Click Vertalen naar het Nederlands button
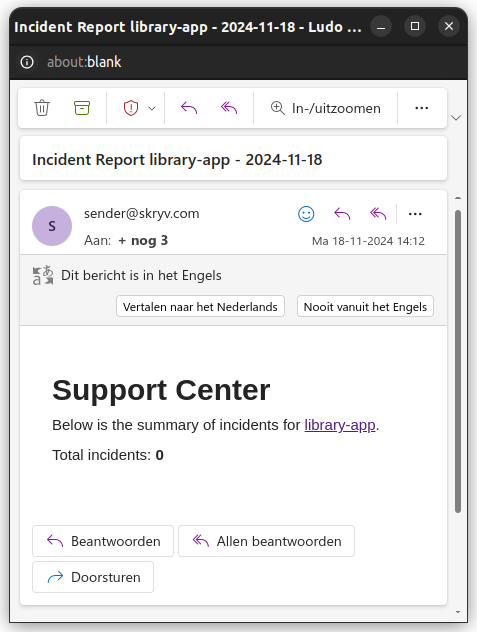The image size is (477, 632). click(200, 307)
